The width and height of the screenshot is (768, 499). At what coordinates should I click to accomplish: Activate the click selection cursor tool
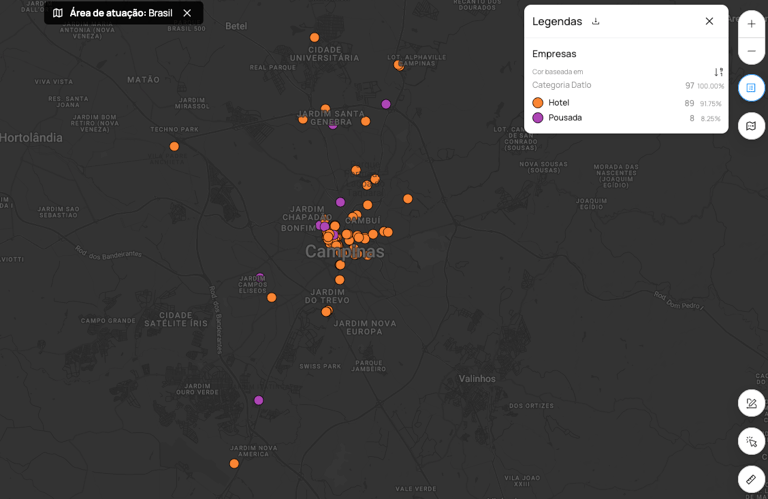[x=751, y=442]
